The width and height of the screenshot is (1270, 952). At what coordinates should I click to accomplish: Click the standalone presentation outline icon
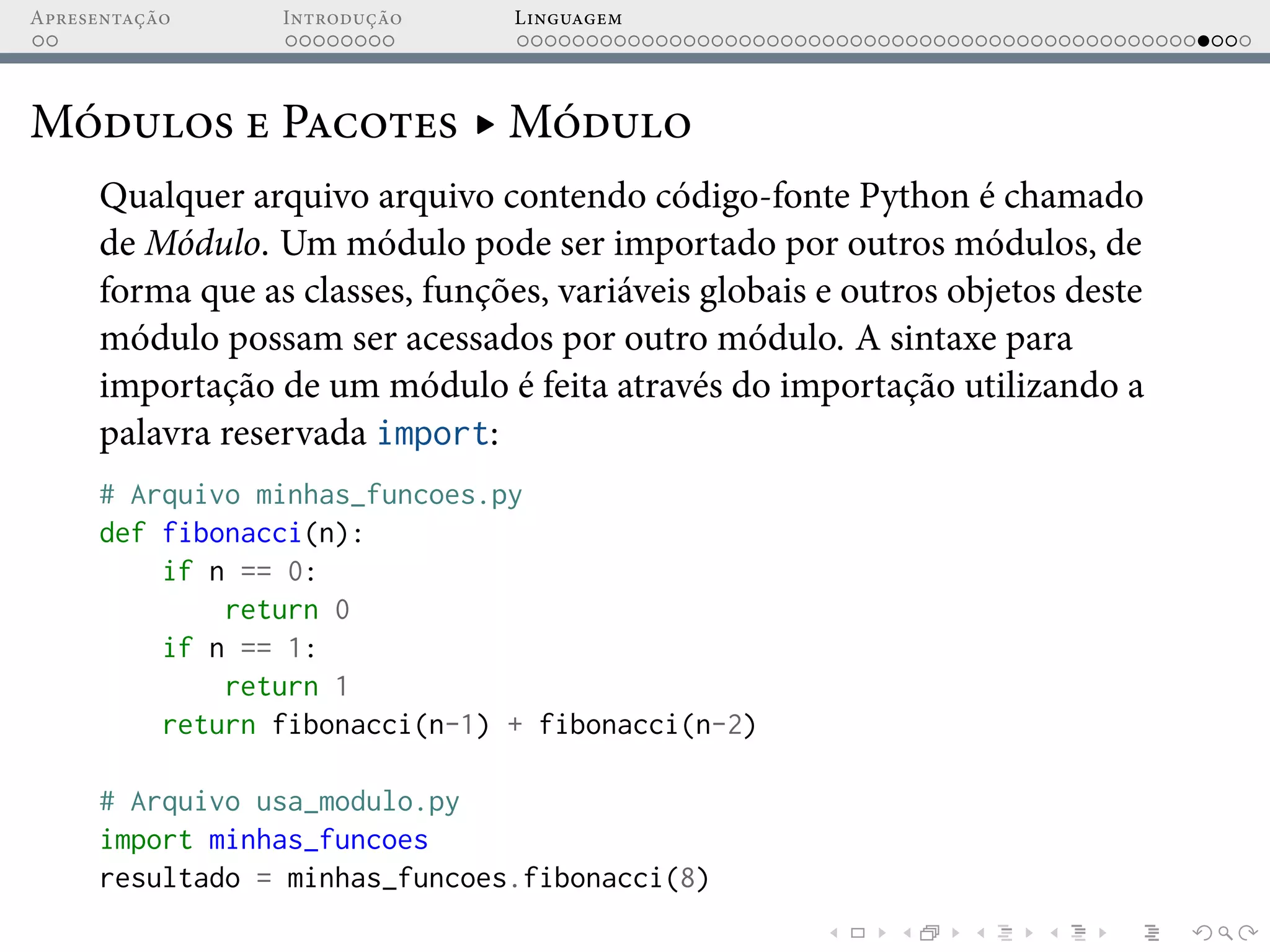click(x=1152, y=933)
